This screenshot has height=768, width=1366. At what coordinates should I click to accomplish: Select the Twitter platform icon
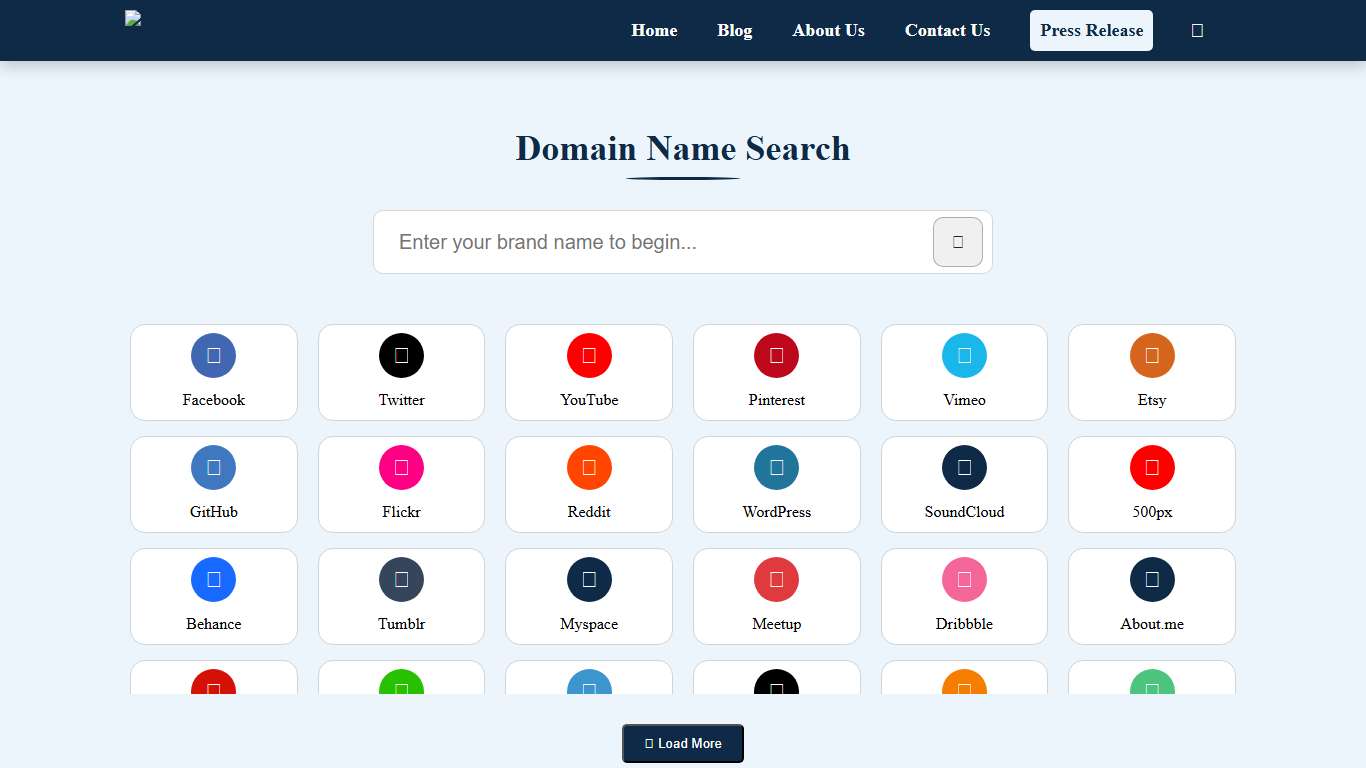coord(401,355)
